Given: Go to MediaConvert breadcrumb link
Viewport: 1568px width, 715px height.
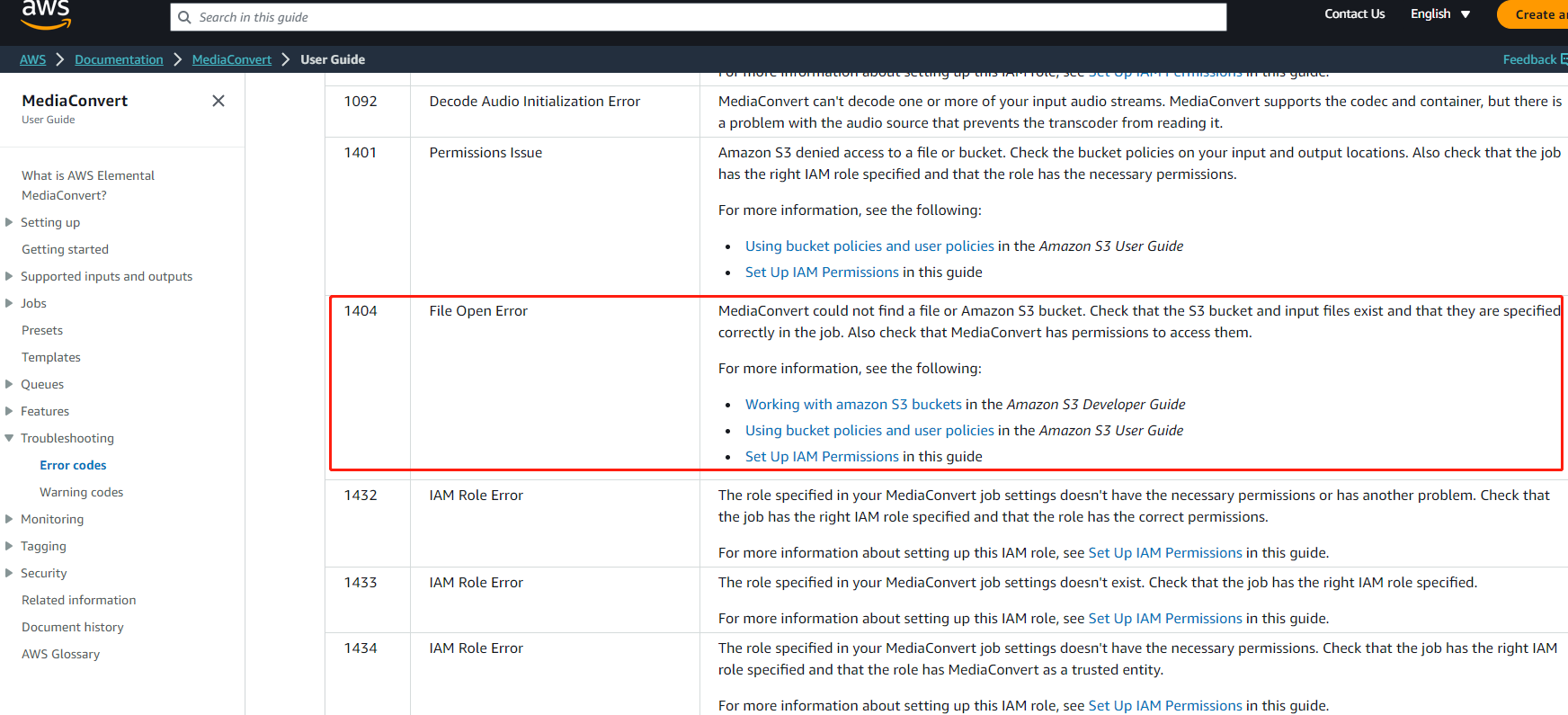Looking at the screenshot, I should point(231,59).
